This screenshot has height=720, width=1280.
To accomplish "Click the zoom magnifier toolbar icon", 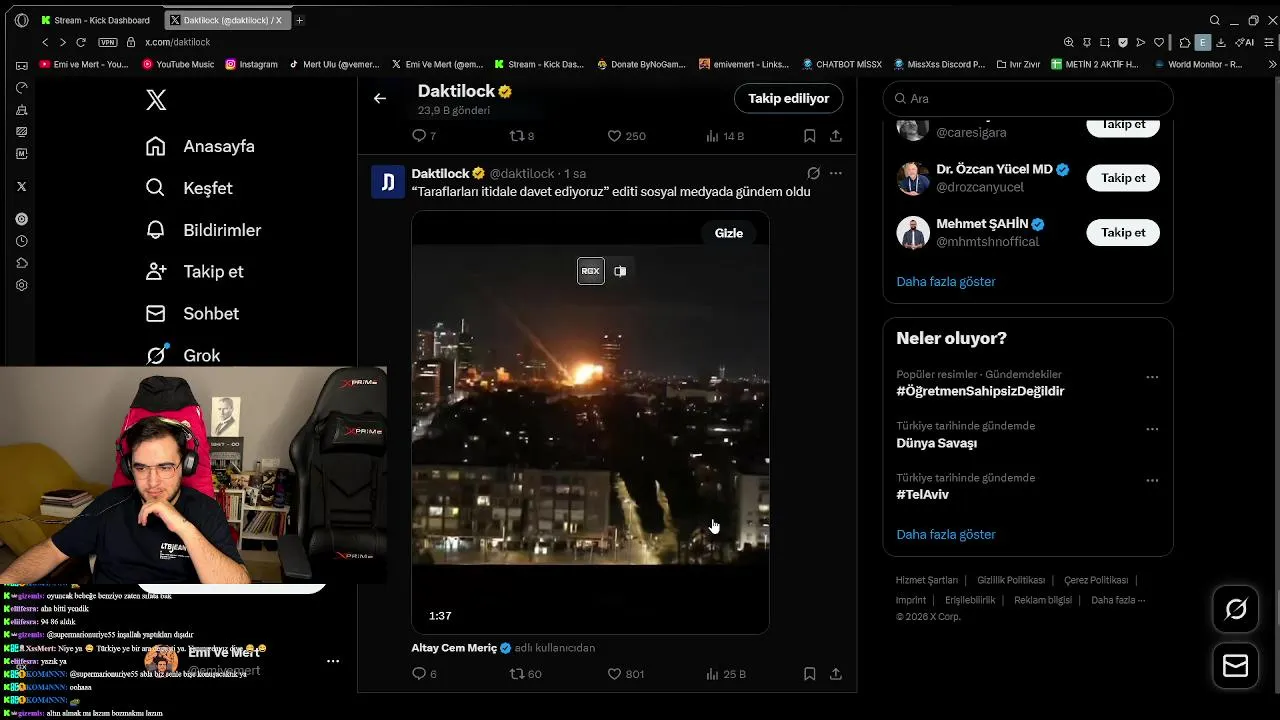I will tap(1069, 42).
